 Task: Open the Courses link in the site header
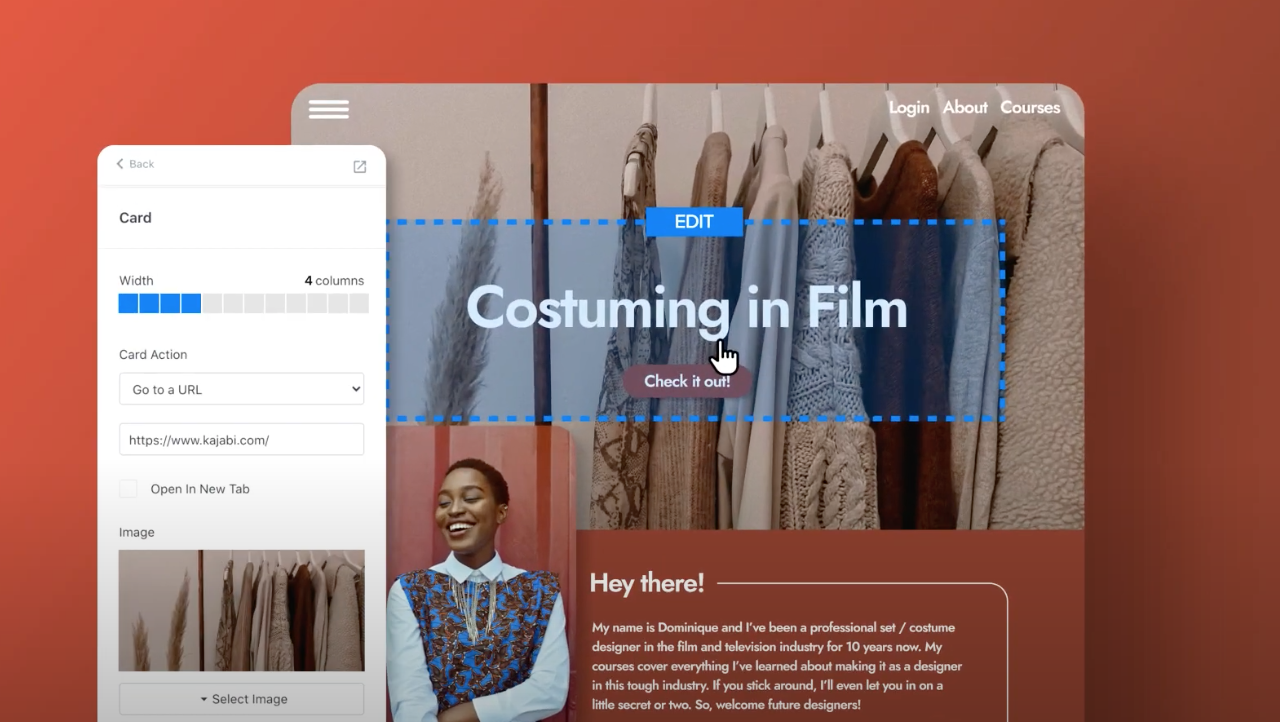point(1030,107)
